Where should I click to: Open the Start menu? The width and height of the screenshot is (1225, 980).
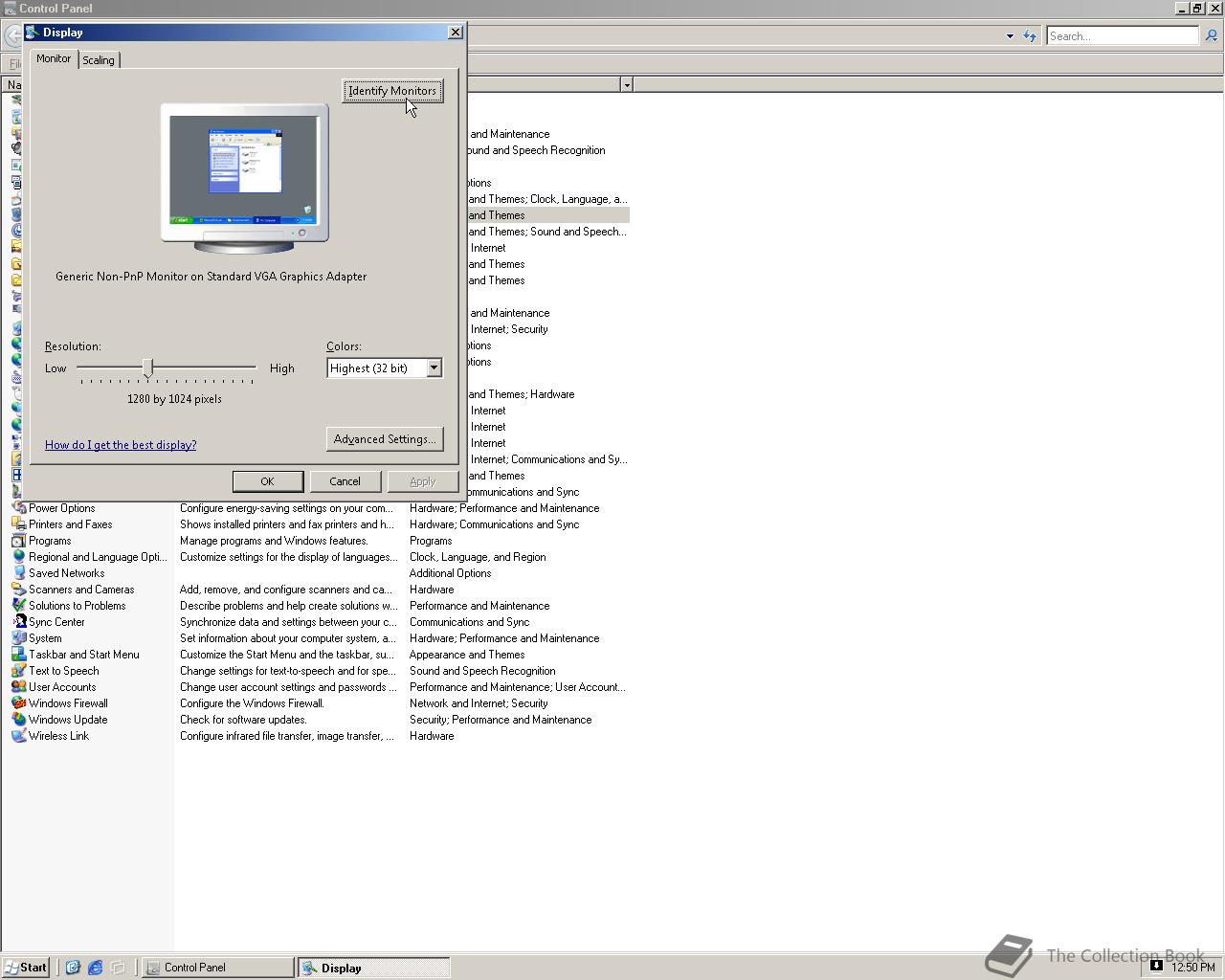pos(26,968)
